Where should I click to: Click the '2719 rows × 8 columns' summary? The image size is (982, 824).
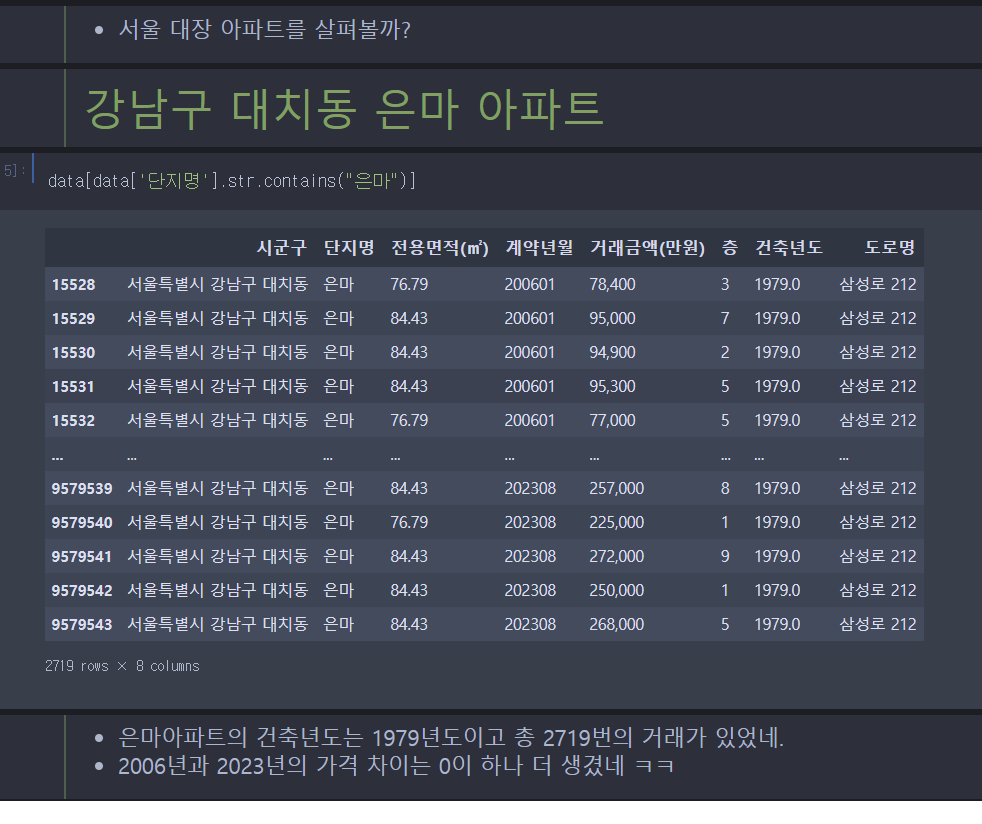[122, 666]
